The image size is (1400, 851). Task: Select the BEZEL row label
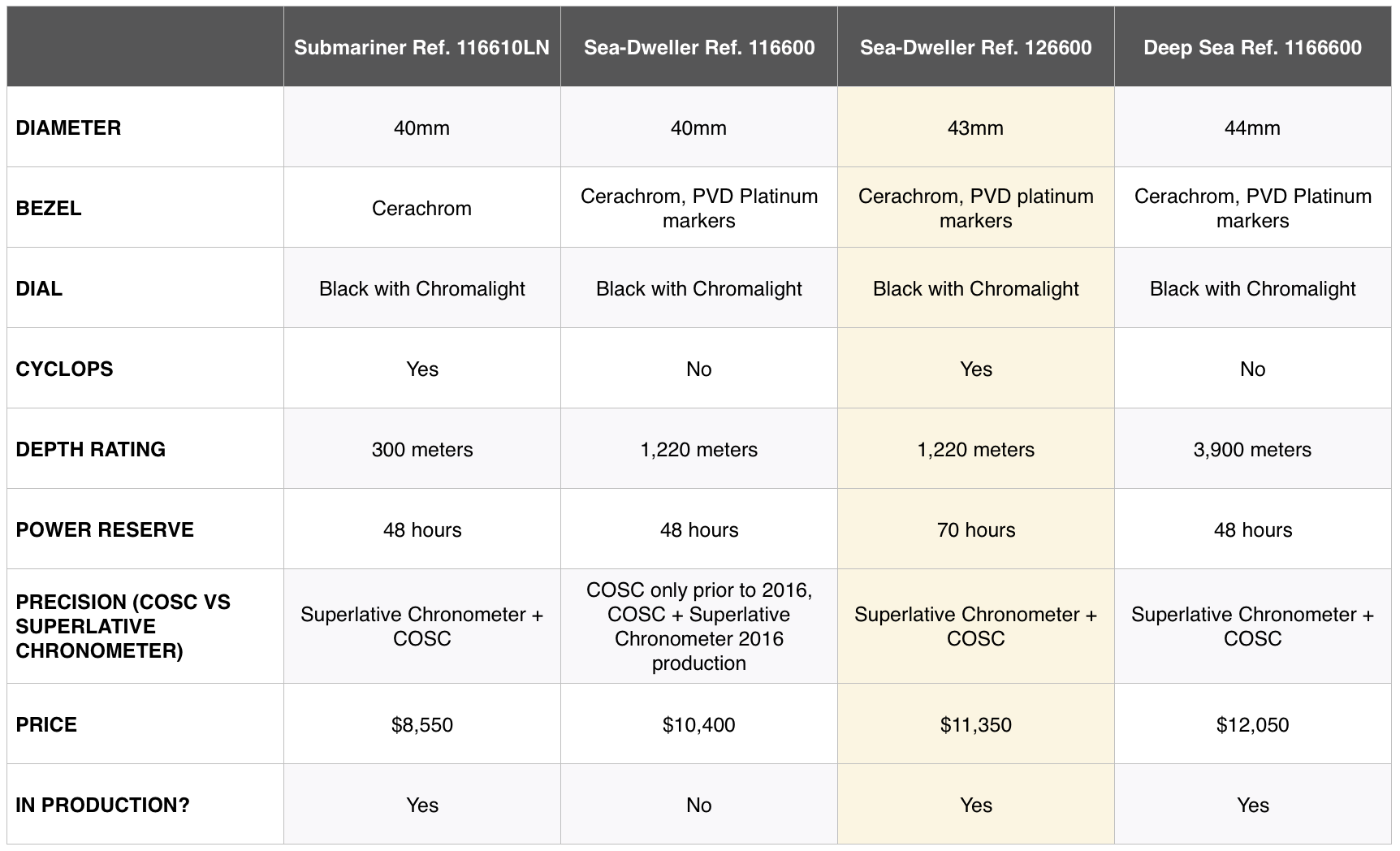pos(49,209)
